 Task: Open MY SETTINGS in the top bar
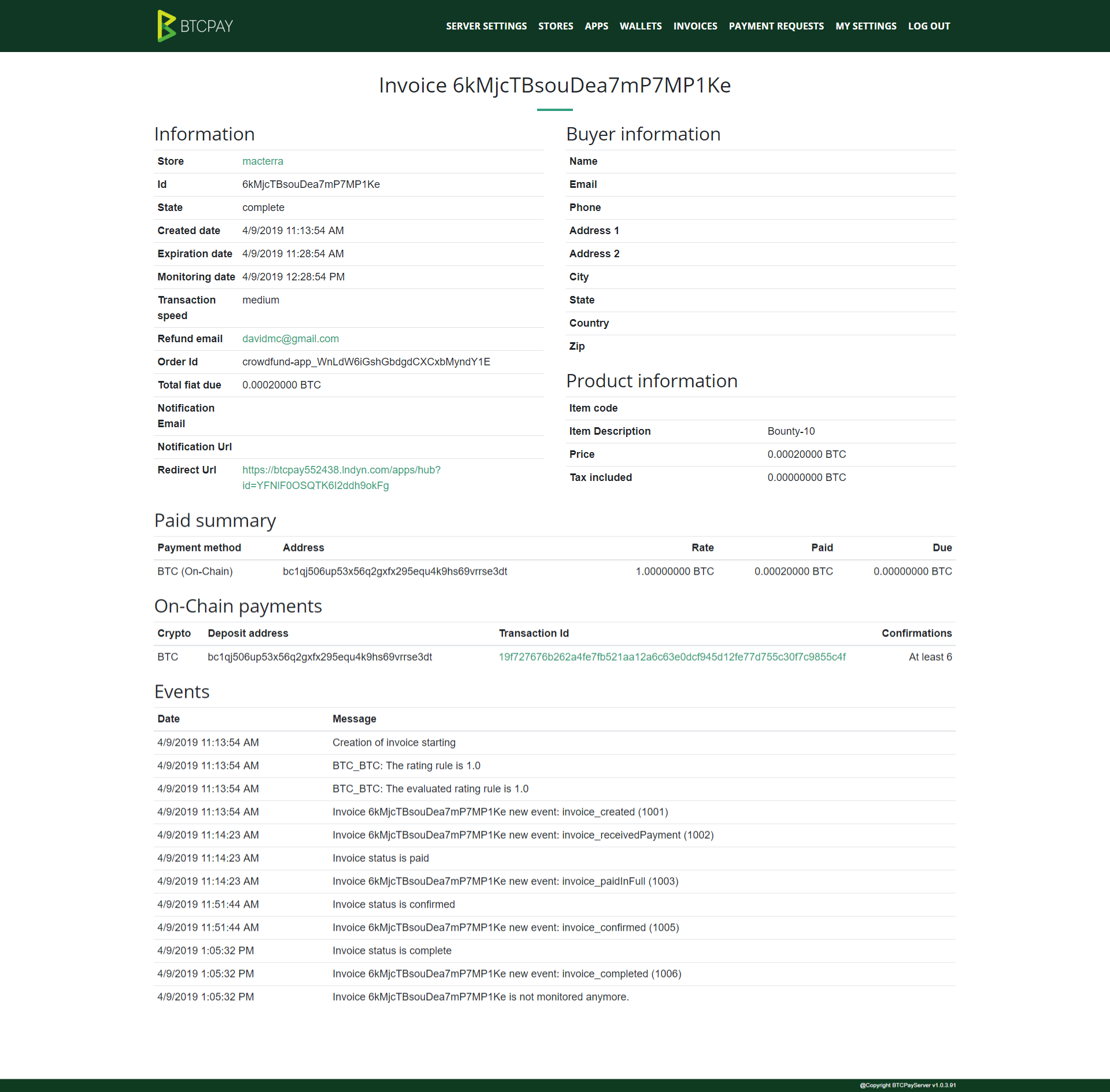pos(865,26)
